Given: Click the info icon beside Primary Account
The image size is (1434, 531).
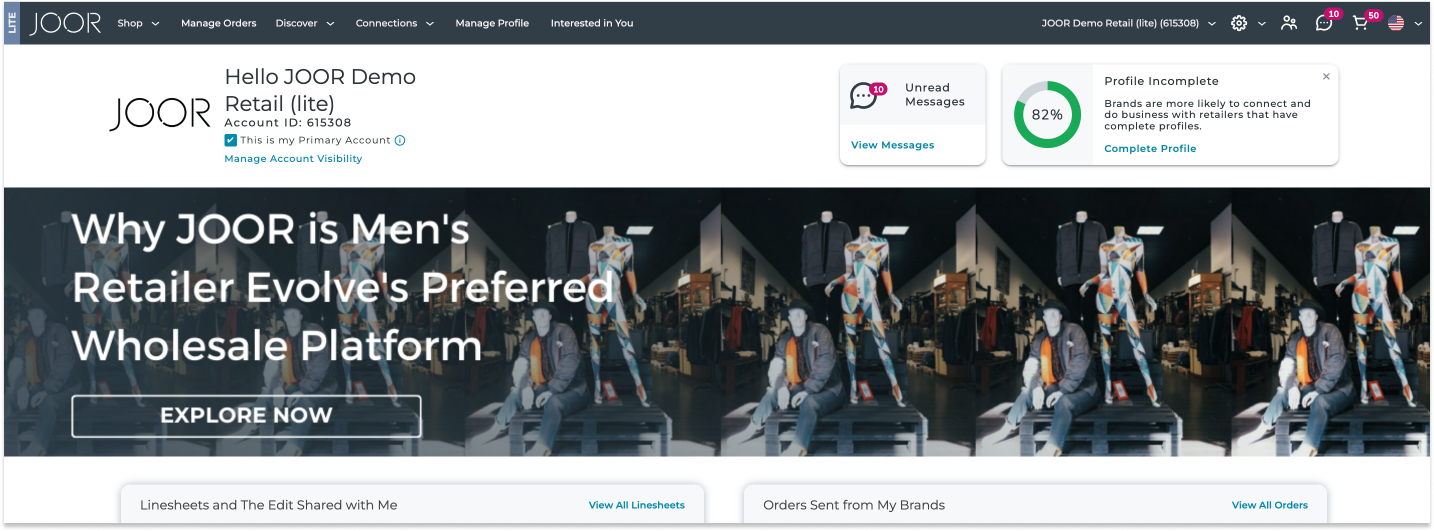Looking at the screenshot, I should [400, 141].
